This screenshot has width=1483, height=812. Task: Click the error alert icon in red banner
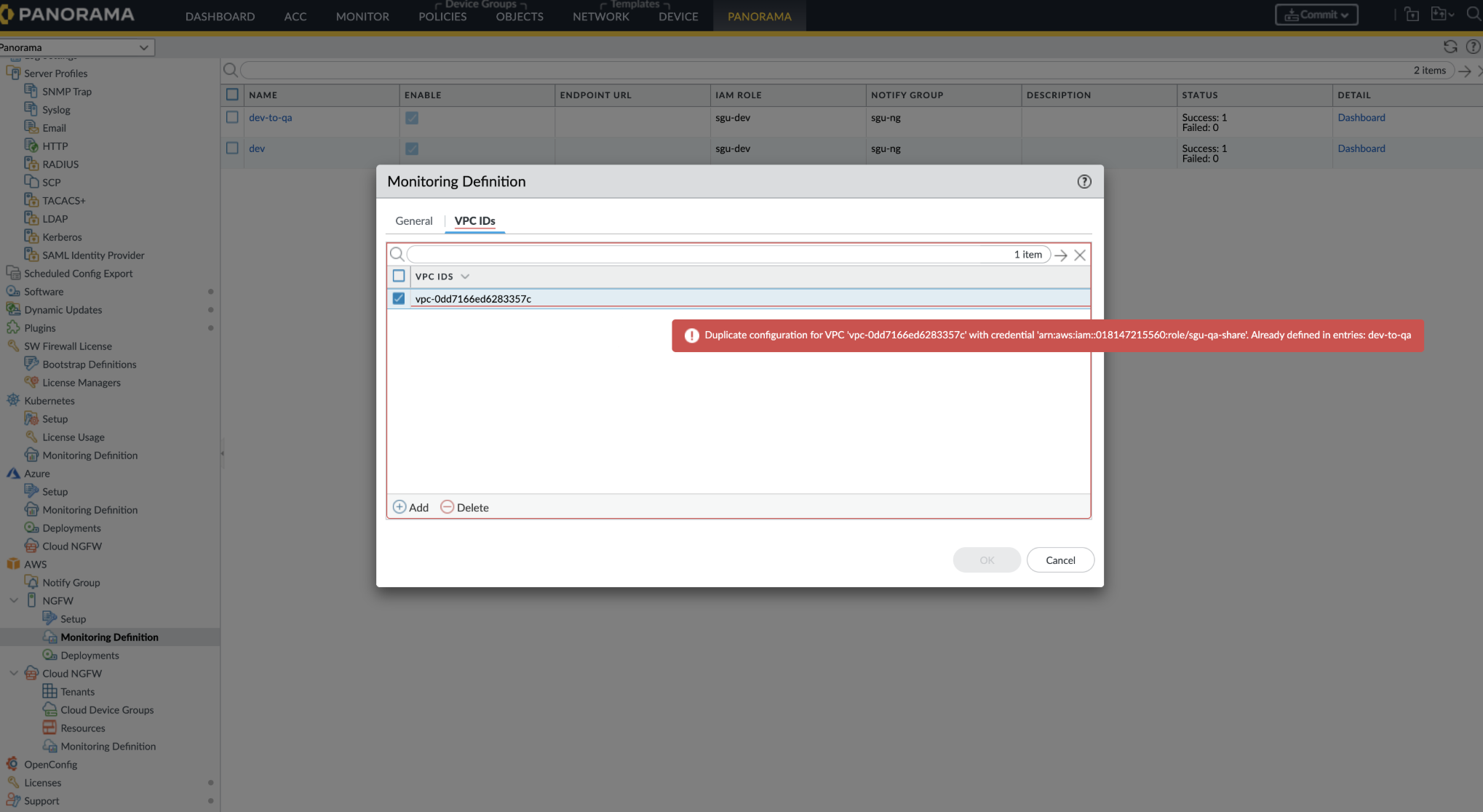(691, 335)
